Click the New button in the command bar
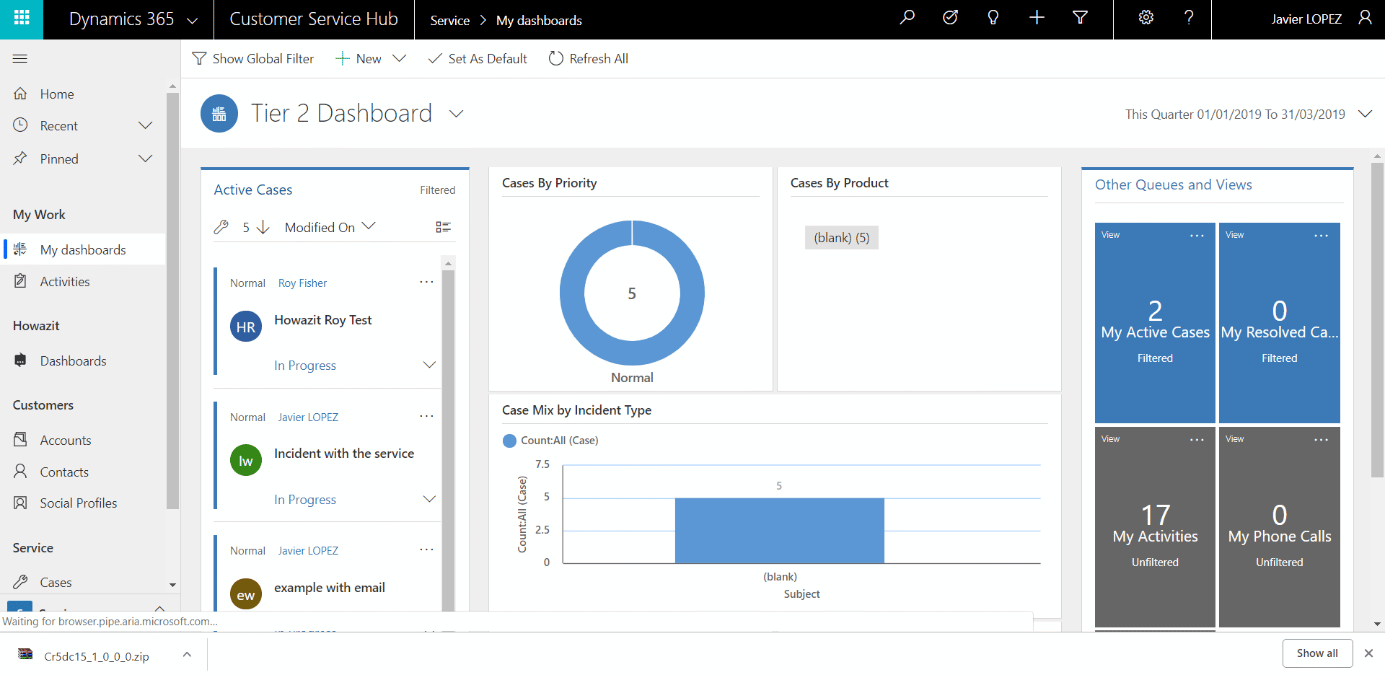This screenshot has width=1385, height=675. pos(358,59)
